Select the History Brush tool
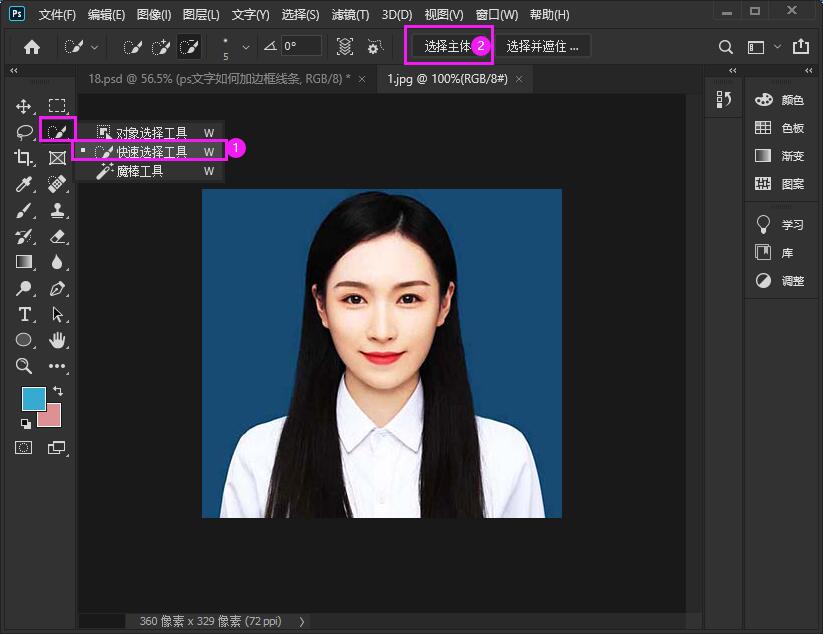Viewport: 823px width, 634px height. tap(24, 237)
